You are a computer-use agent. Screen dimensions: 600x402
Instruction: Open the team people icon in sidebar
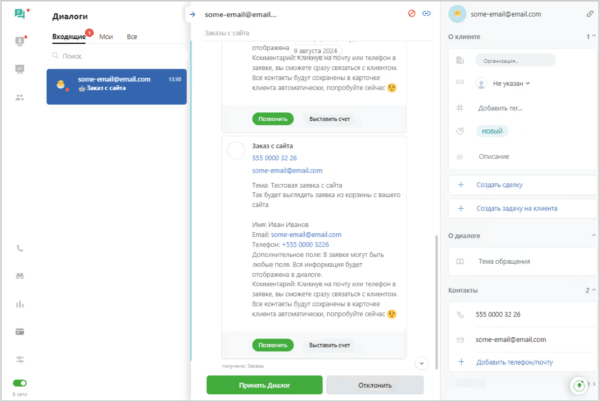click(20, 97)
